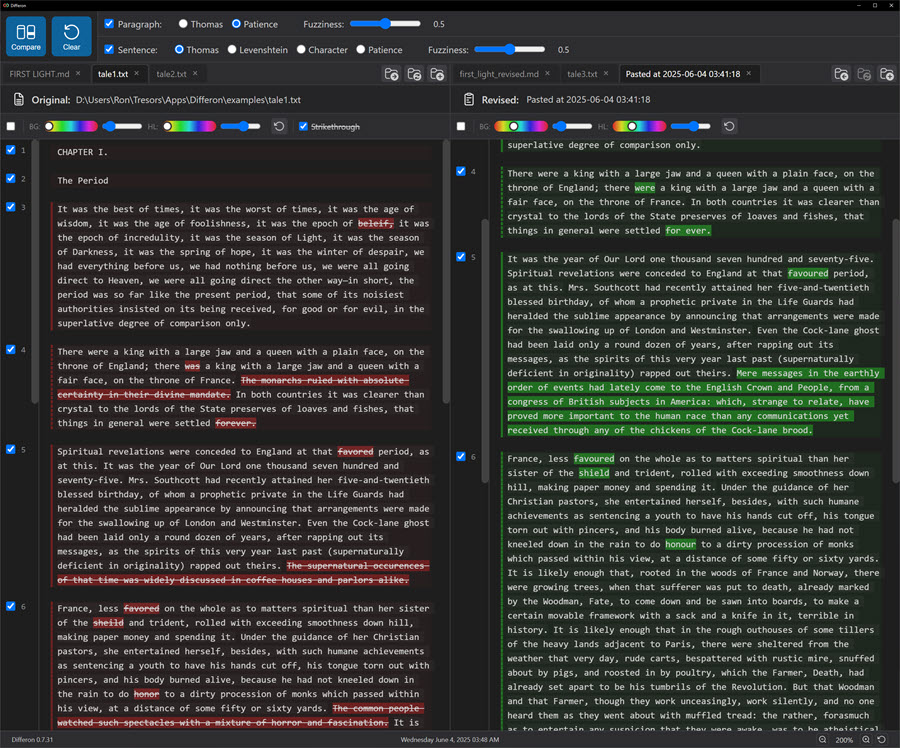Image resolution: width=900 pixels, height=748 pixels.
Task: Select Thomas paragraph algorithm
Action: pyautogui.click(x=184, y=23)
